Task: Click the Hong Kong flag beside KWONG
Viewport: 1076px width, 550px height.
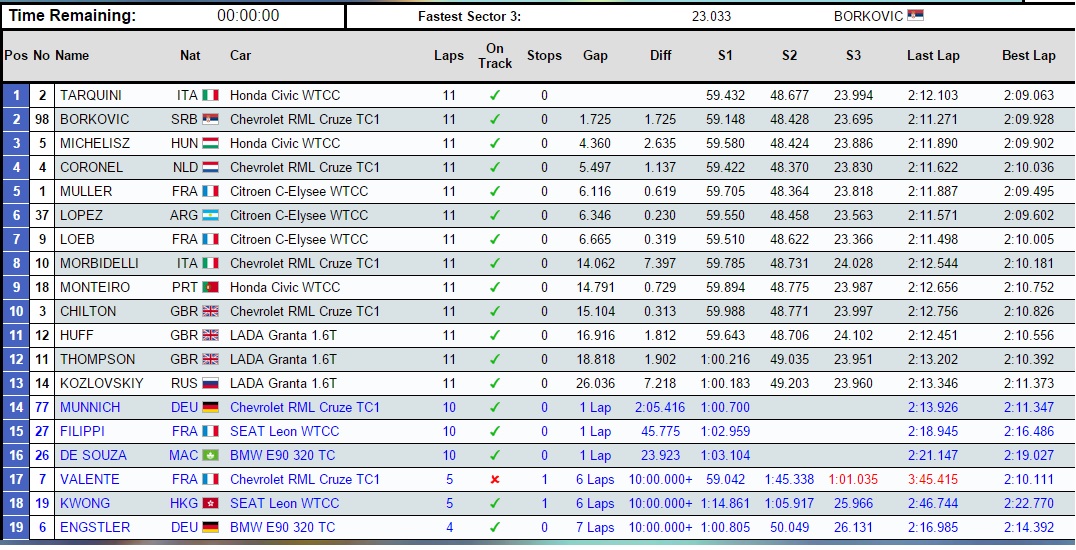Action: 210,504
